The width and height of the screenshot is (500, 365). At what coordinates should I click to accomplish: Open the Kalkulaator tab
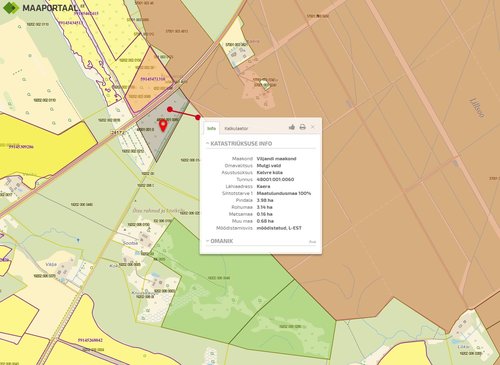[236, 128]
